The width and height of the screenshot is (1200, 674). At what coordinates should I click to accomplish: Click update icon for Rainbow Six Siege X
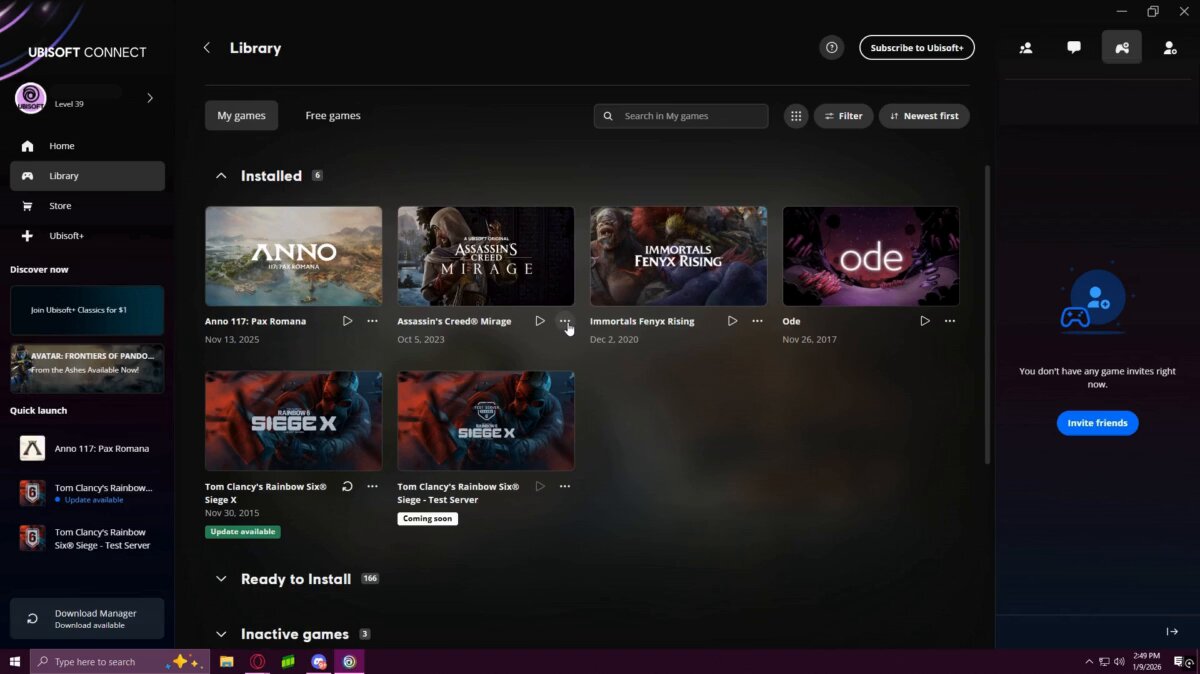[347, 487]
